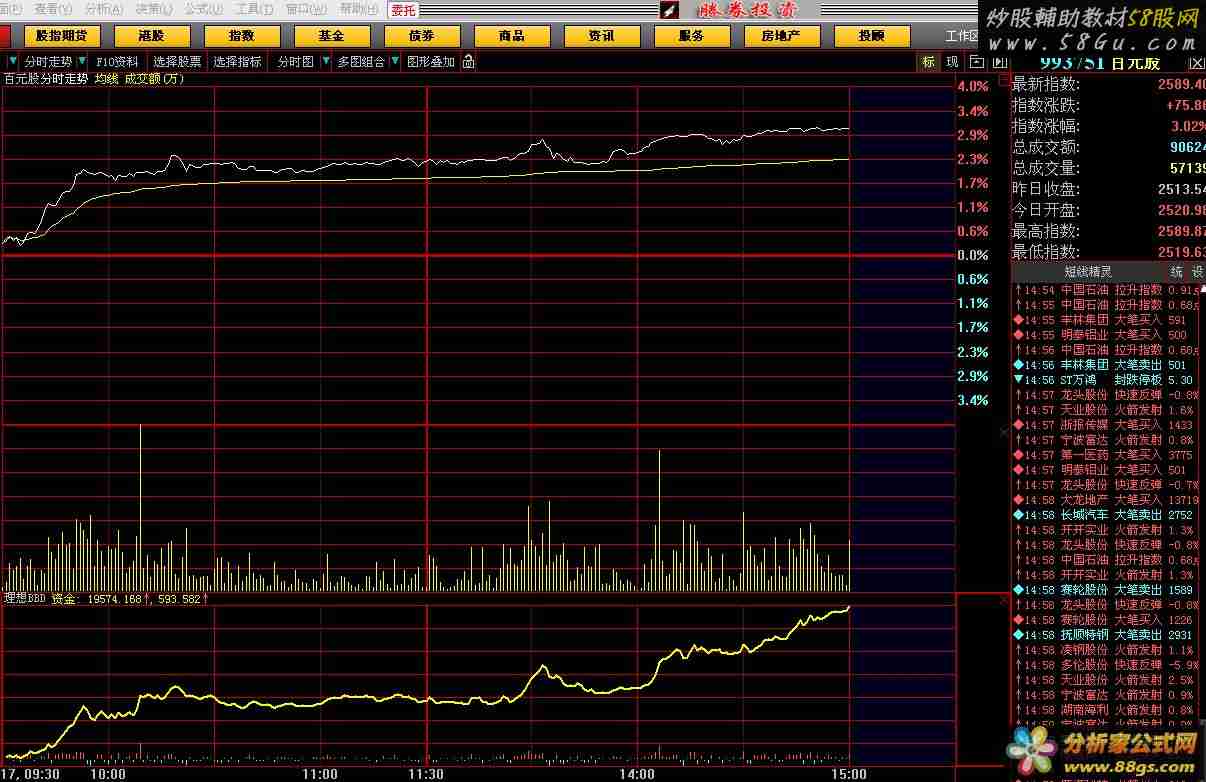Screen dimensions: 1206x782
Task: Open the dropdown arrow before 图形叠加
Action: pos(397,61)
